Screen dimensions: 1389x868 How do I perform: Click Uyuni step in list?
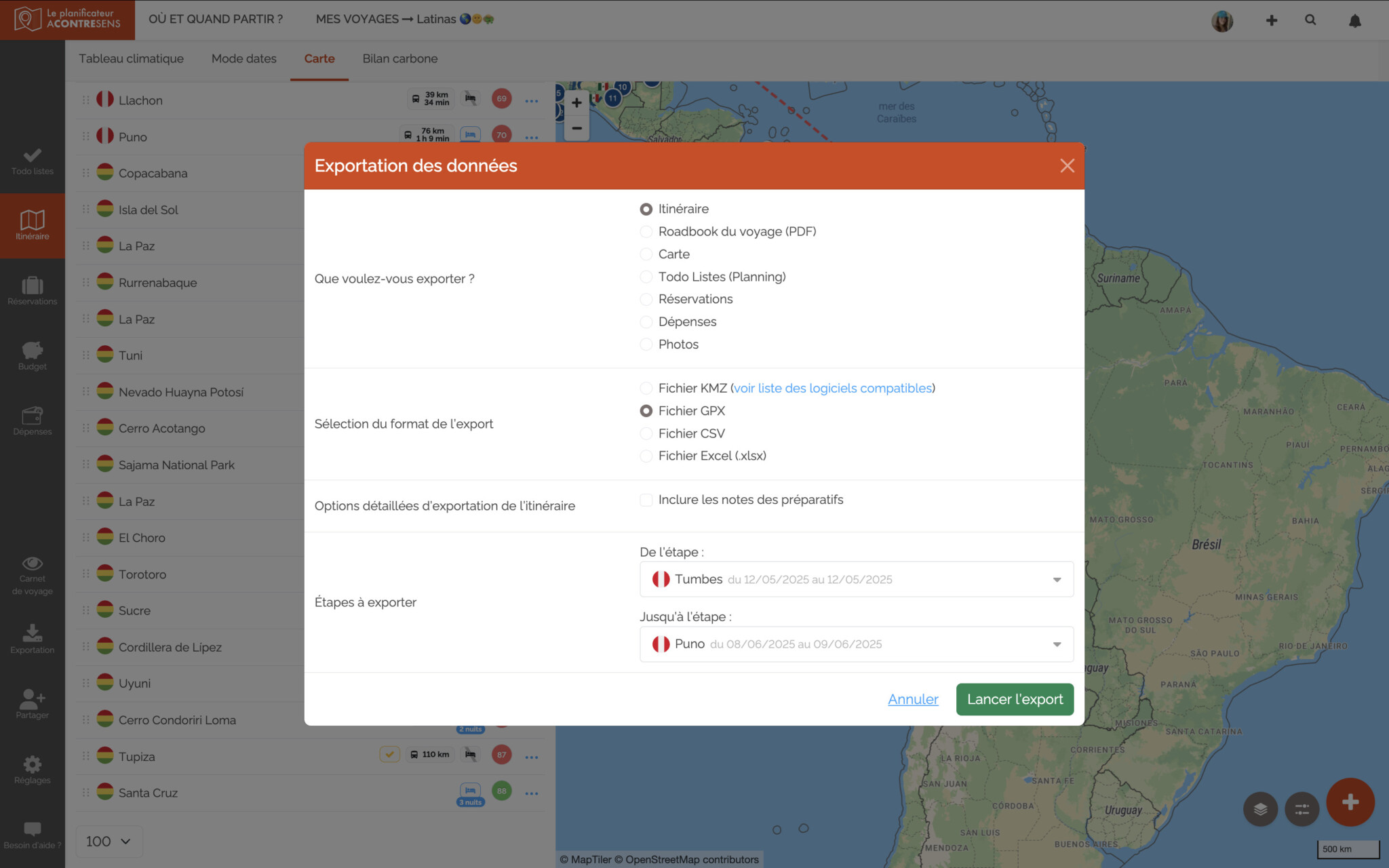pyautogui.click(x=134, y=684)
